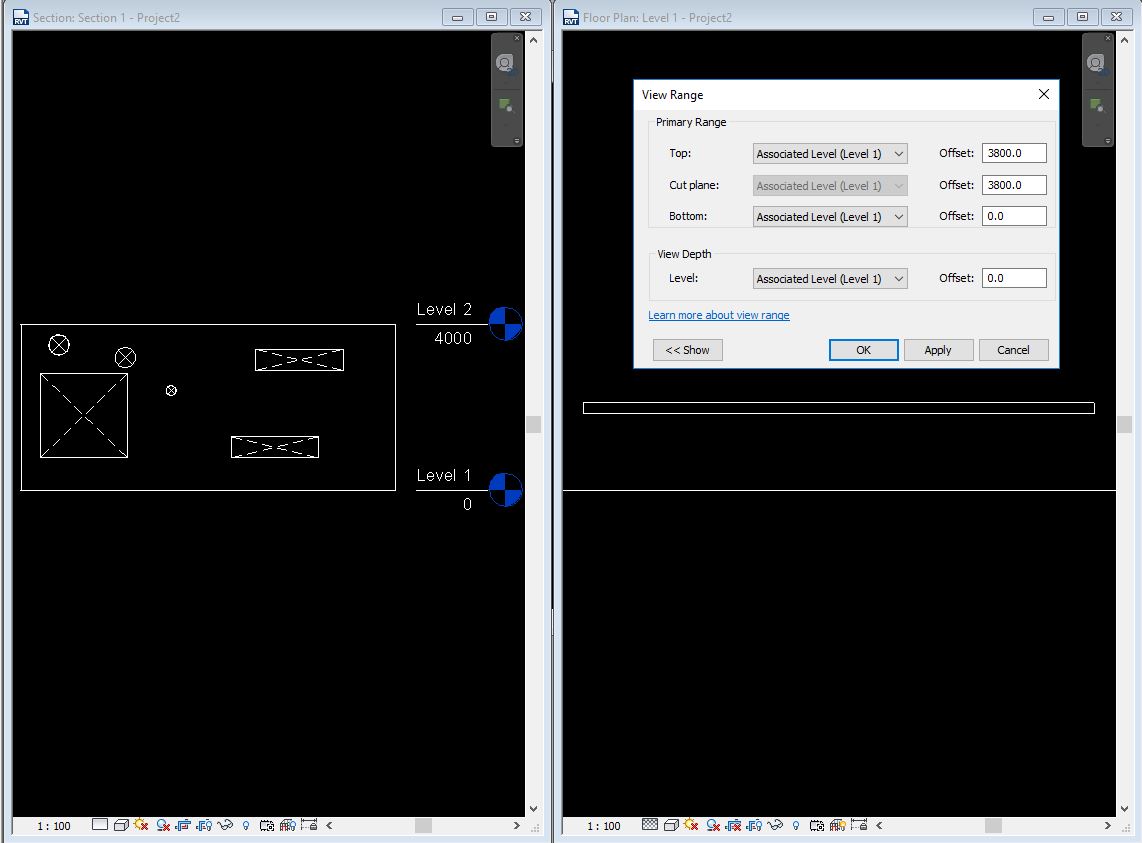Image resolution: width=1142 pixels, height=843 pixels.
Task: Toggle the Sun Path setting
Action: 140,826
